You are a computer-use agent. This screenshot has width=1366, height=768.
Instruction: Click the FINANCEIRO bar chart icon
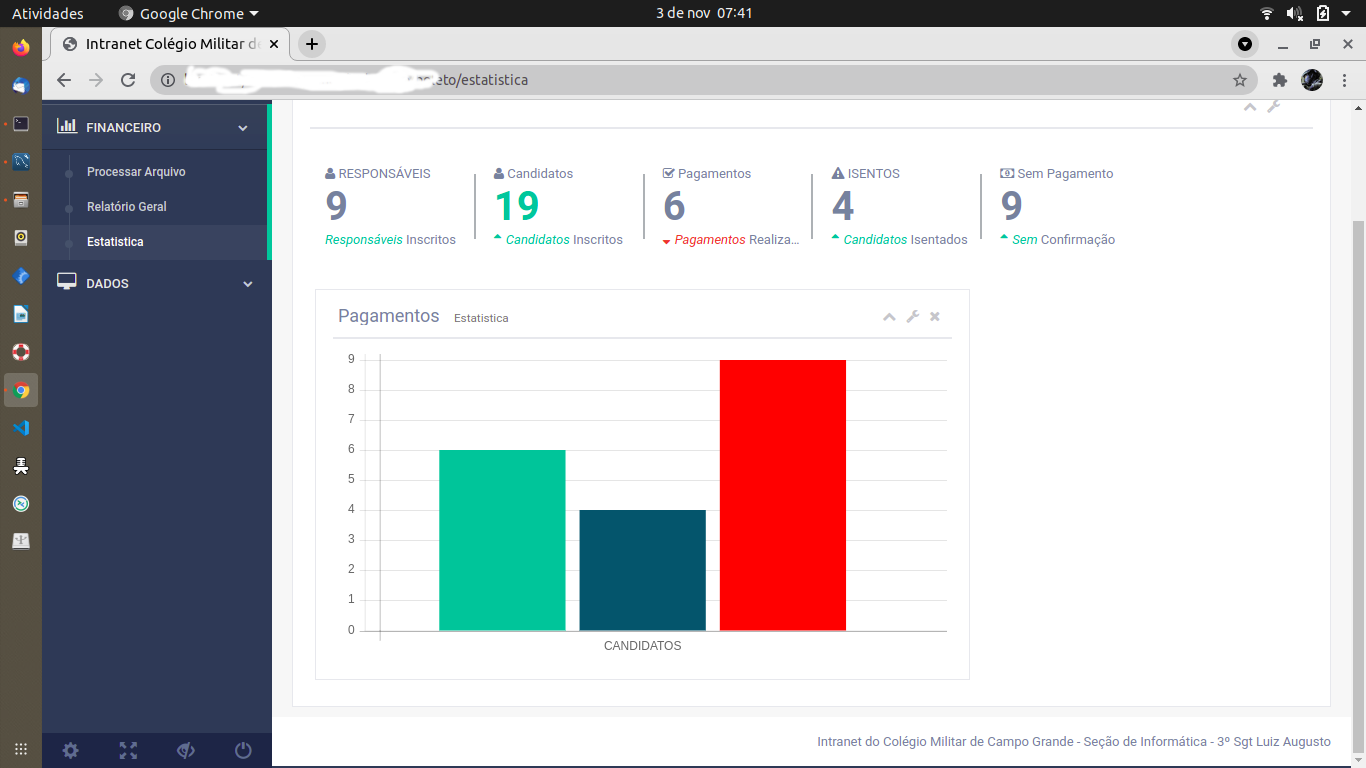(x=67, y=126)
